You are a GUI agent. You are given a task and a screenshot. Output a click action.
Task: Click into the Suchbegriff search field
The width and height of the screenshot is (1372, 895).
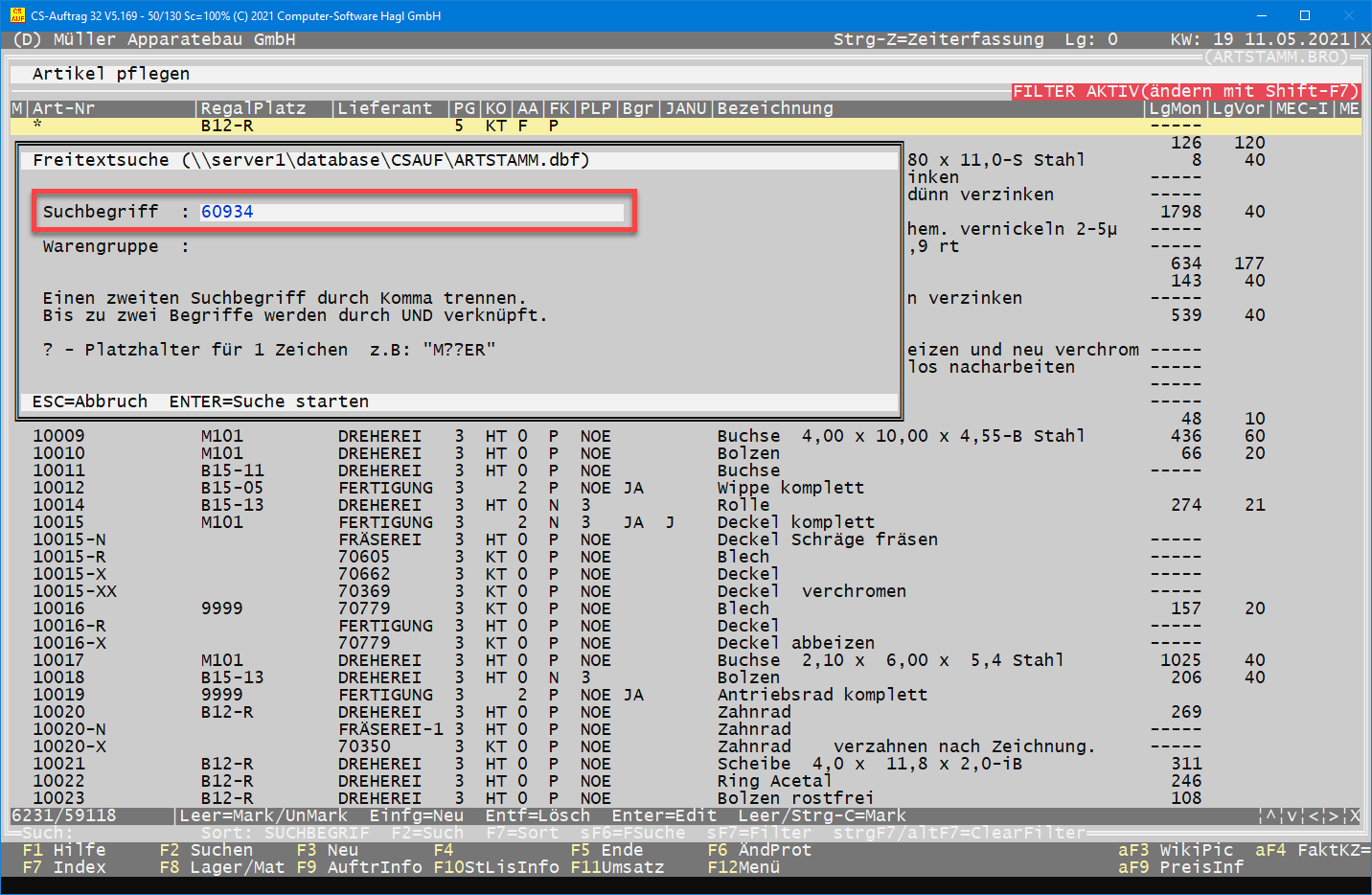pyautogui.click(x=411, y=212)
